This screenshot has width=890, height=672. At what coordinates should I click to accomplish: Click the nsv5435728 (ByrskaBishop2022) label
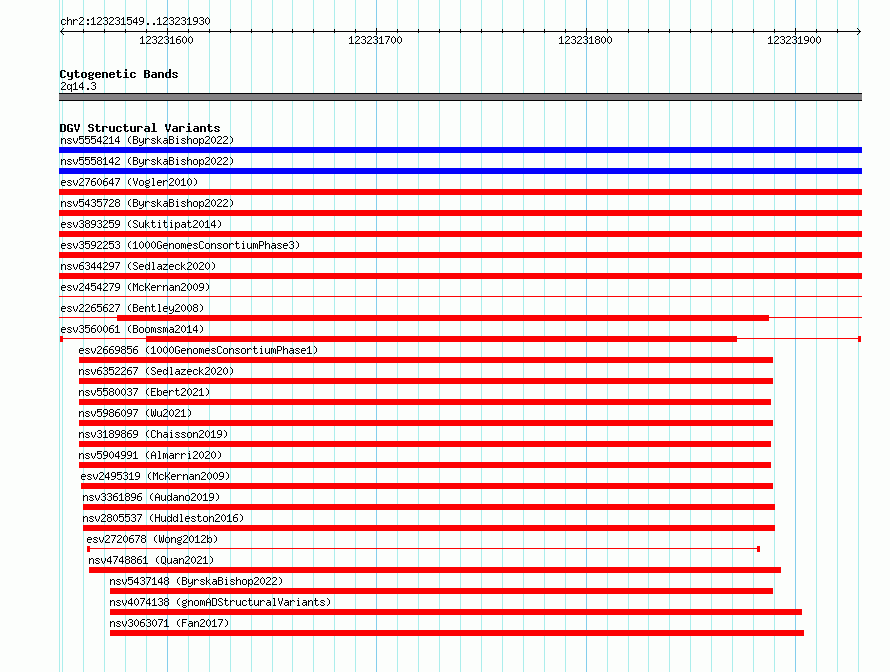coord(147,203)
